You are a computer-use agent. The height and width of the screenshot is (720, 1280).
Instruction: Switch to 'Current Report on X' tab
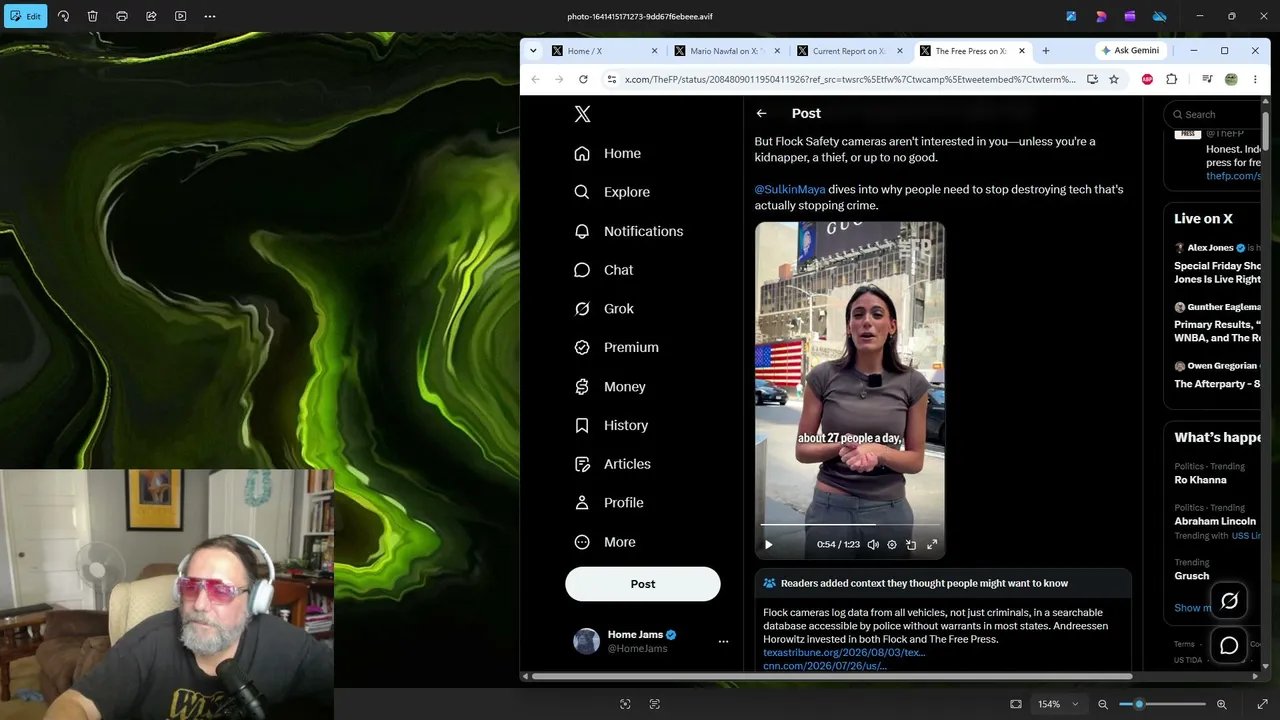pyautogui.click(x=849, y=51)
